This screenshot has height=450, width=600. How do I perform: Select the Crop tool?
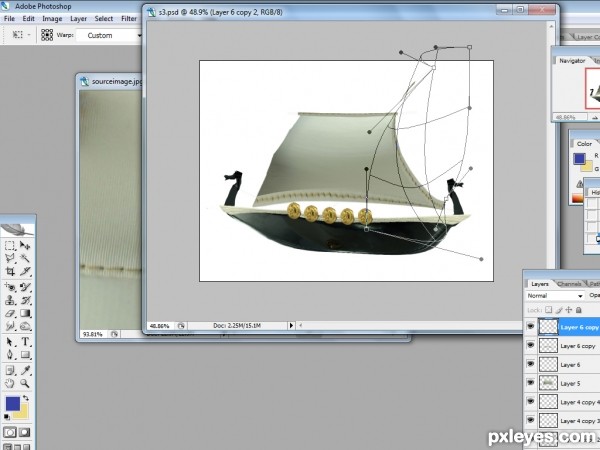click(x=10, y=271)
